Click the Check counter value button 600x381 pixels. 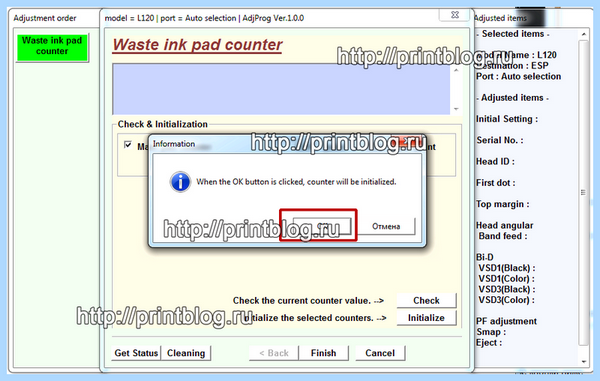[426, 300]
